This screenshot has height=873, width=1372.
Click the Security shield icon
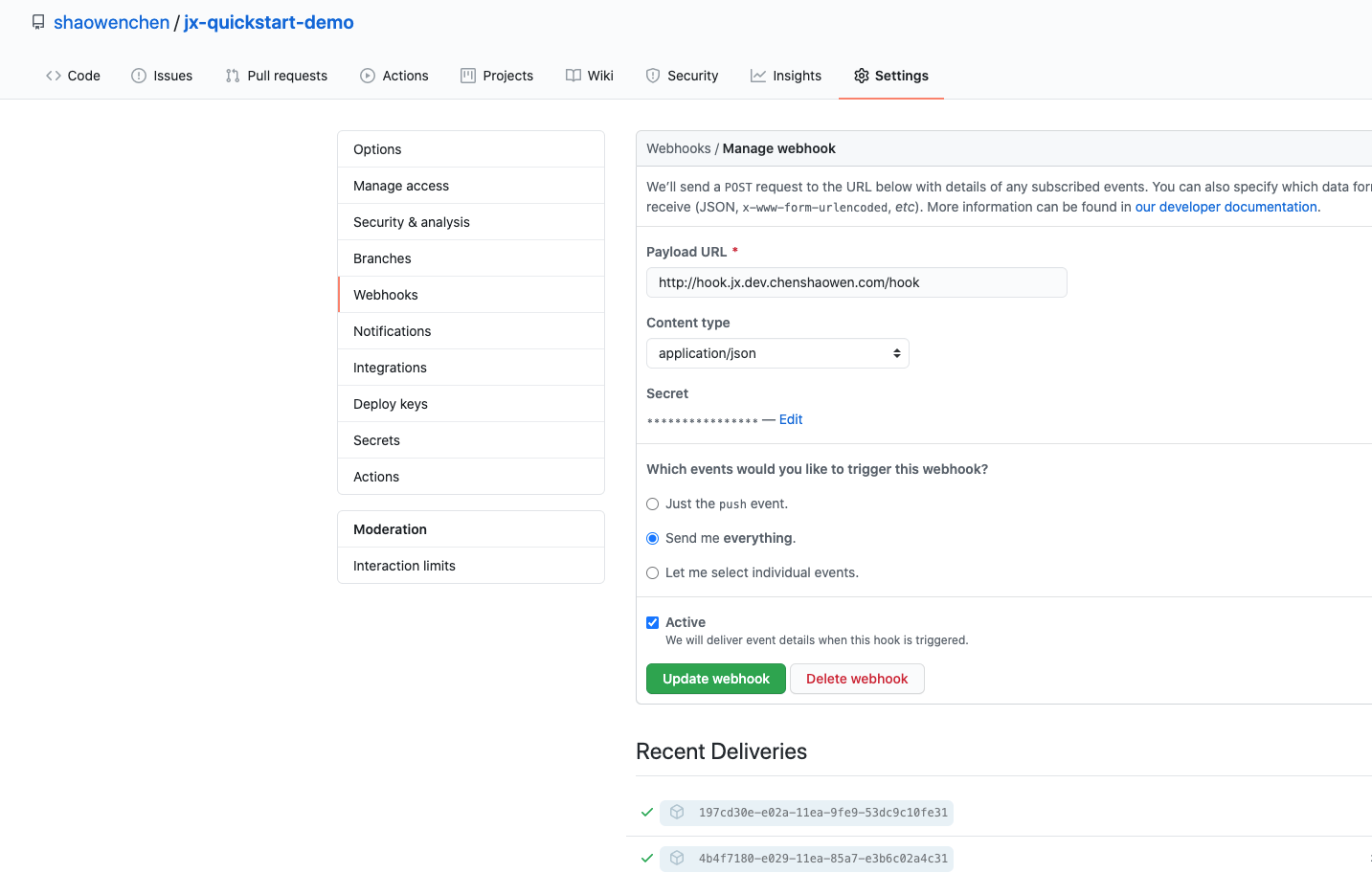[653, 76]
